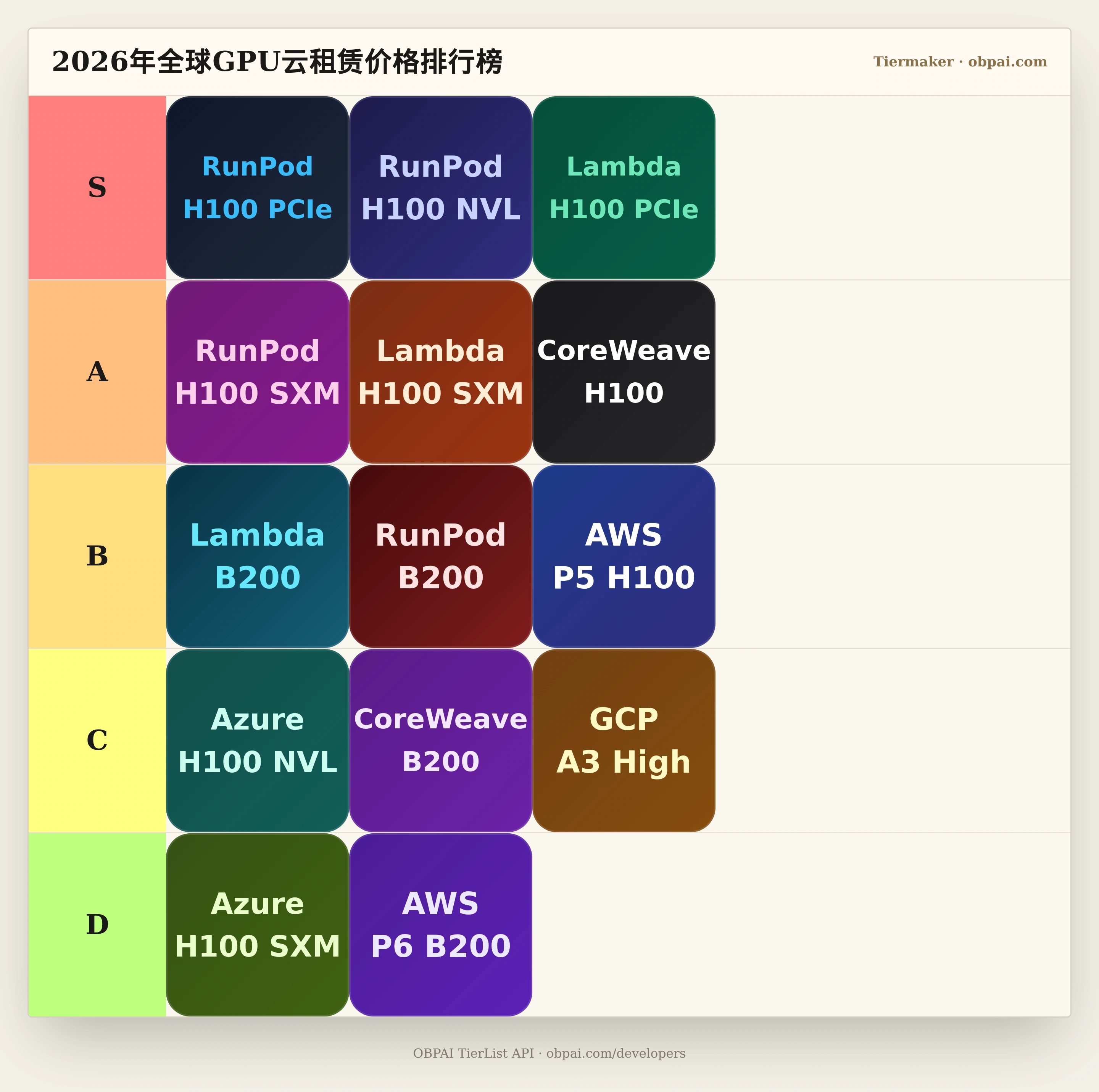The image size is (1099, 1092).
Task: Click the 2026年全球GPU云租赁价格排行榜 title
Action: coord(277,61)
